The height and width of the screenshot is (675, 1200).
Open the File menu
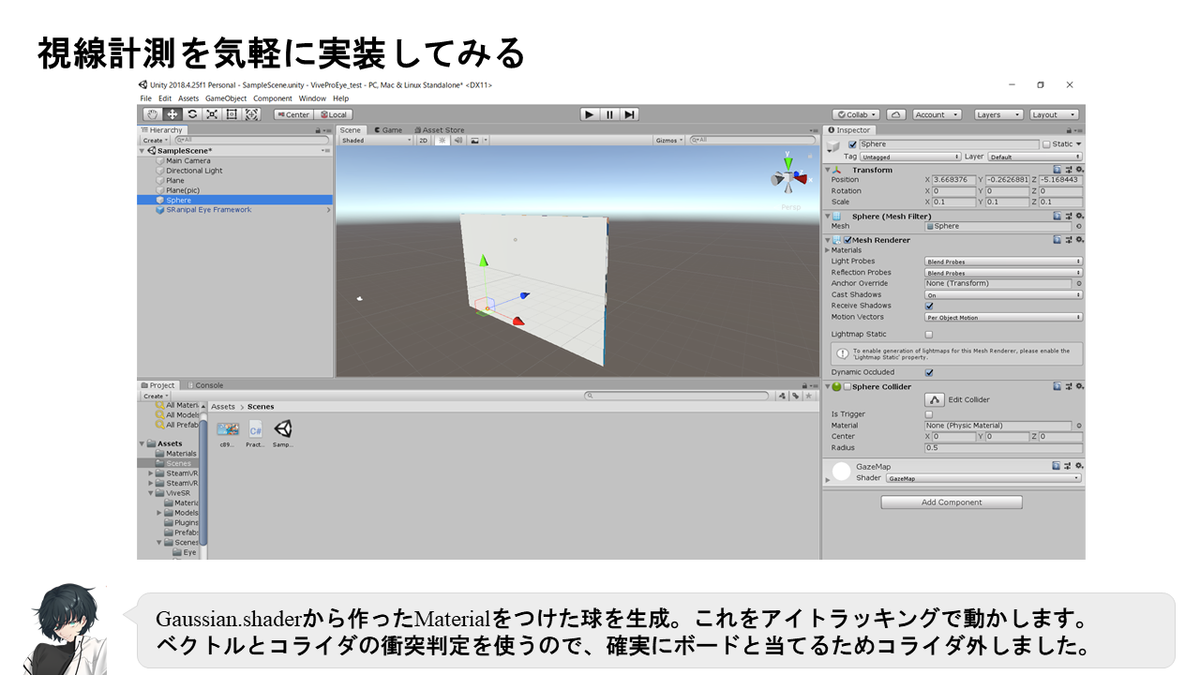tap(146, 99)
